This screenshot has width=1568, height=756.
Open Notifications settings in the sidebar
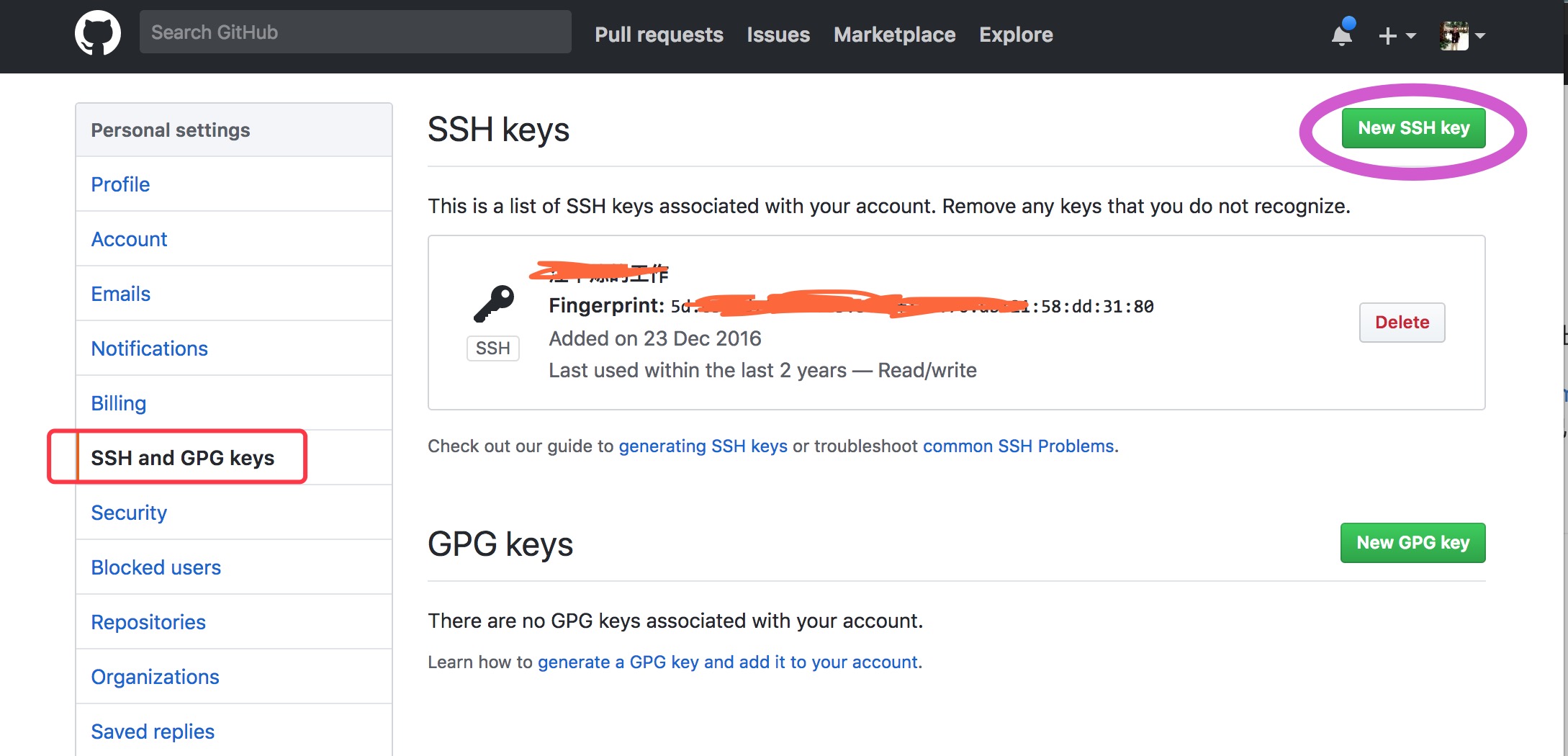click(x=149, y=348)
